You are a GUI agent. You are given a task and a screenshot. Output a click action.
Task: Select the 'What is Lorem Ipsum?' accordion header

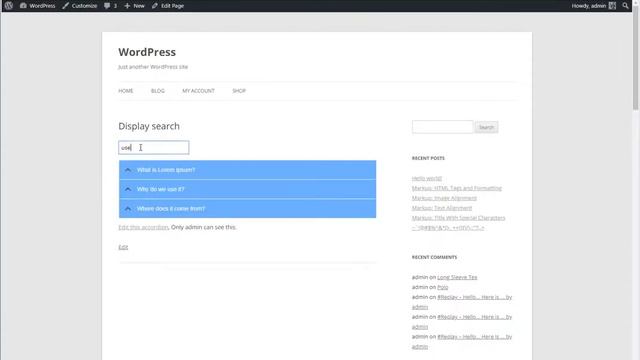click(x=247, y=170)
